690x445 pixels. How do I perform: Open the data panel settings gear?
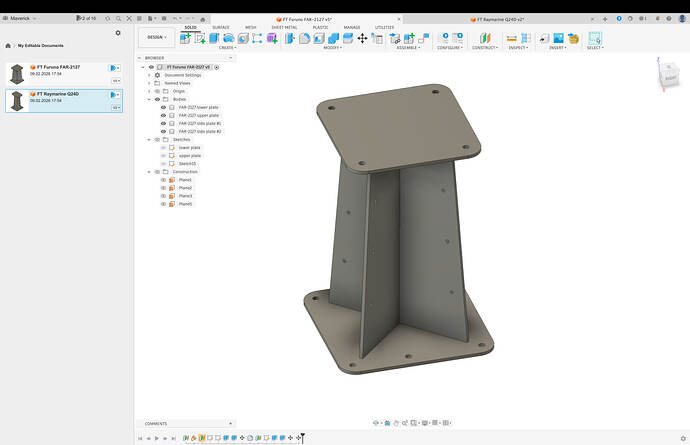point(118,33)
